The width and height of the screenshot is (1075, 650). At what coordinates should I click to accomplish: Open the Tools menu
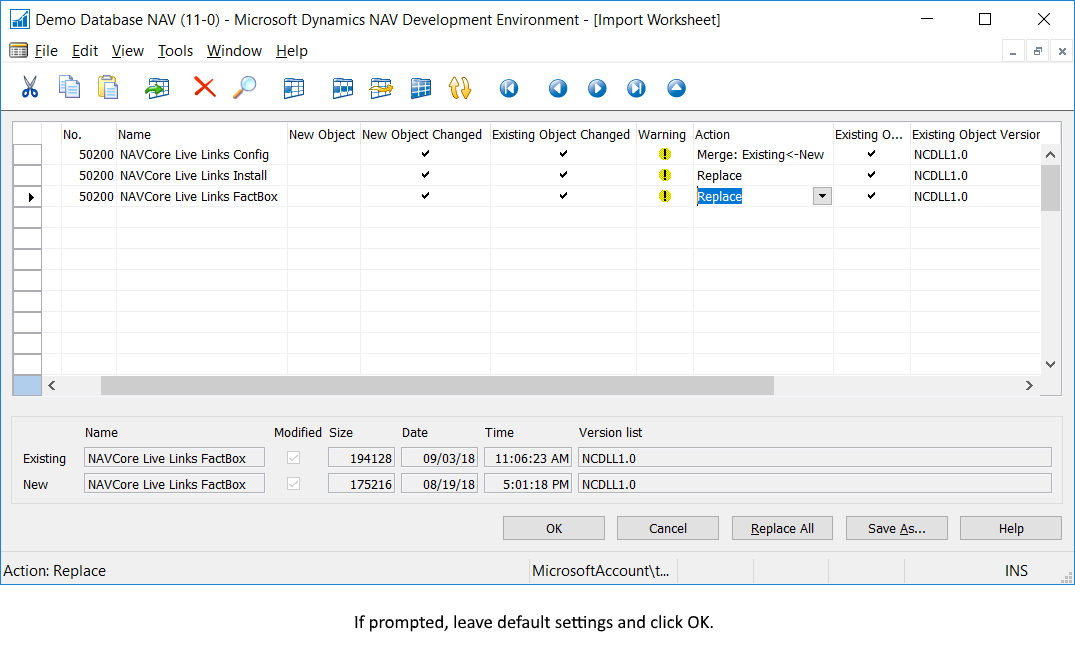click(x=175, y=51)
